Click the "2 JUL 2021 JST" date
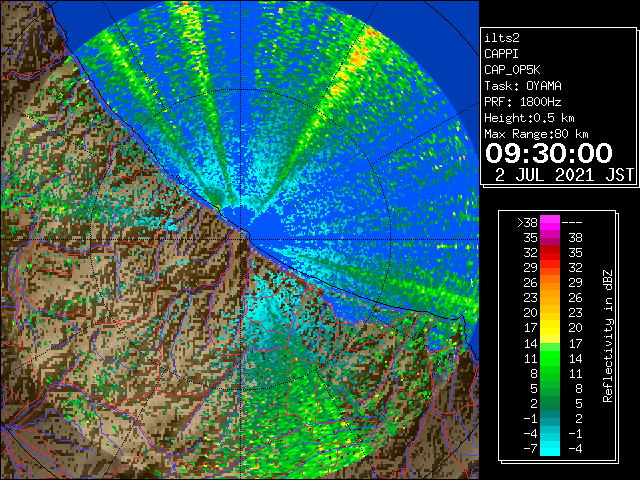 coord(564,175)
